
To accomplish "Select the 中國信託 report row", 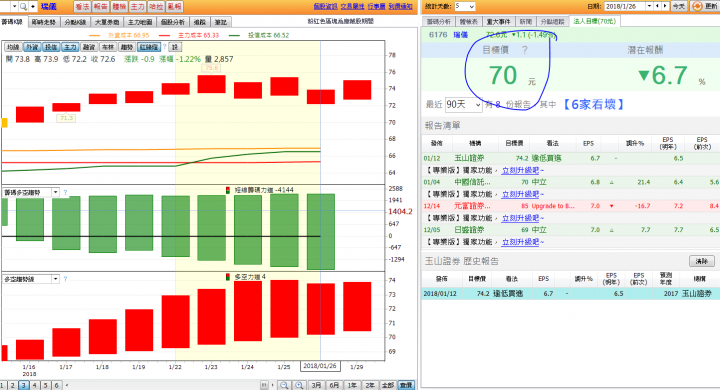I will pyautogui.click(x=571, y=182).
